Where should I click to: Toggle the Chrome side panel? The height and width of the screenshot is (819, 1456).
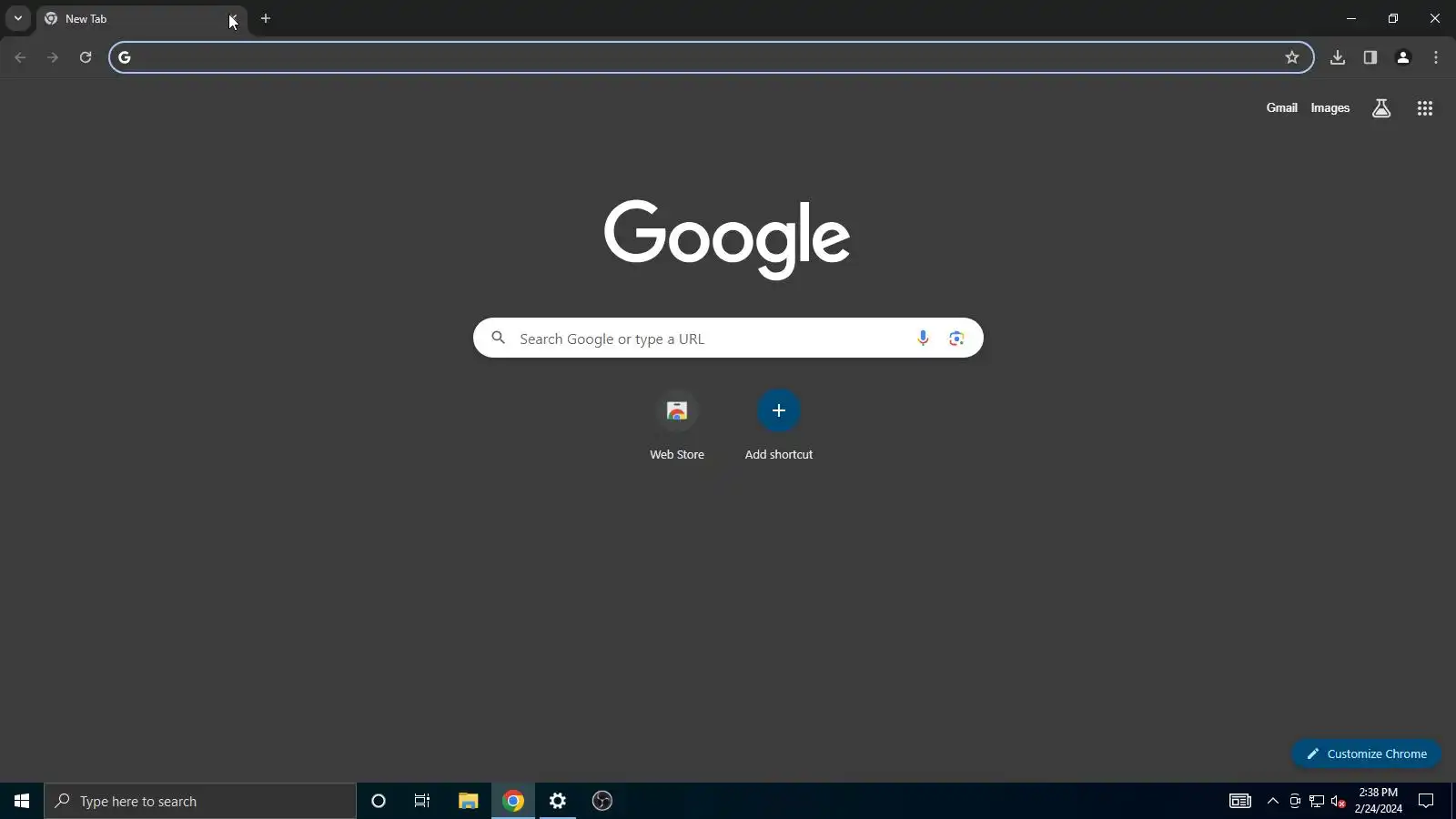pyautogui.click(x=1370, y=57)
